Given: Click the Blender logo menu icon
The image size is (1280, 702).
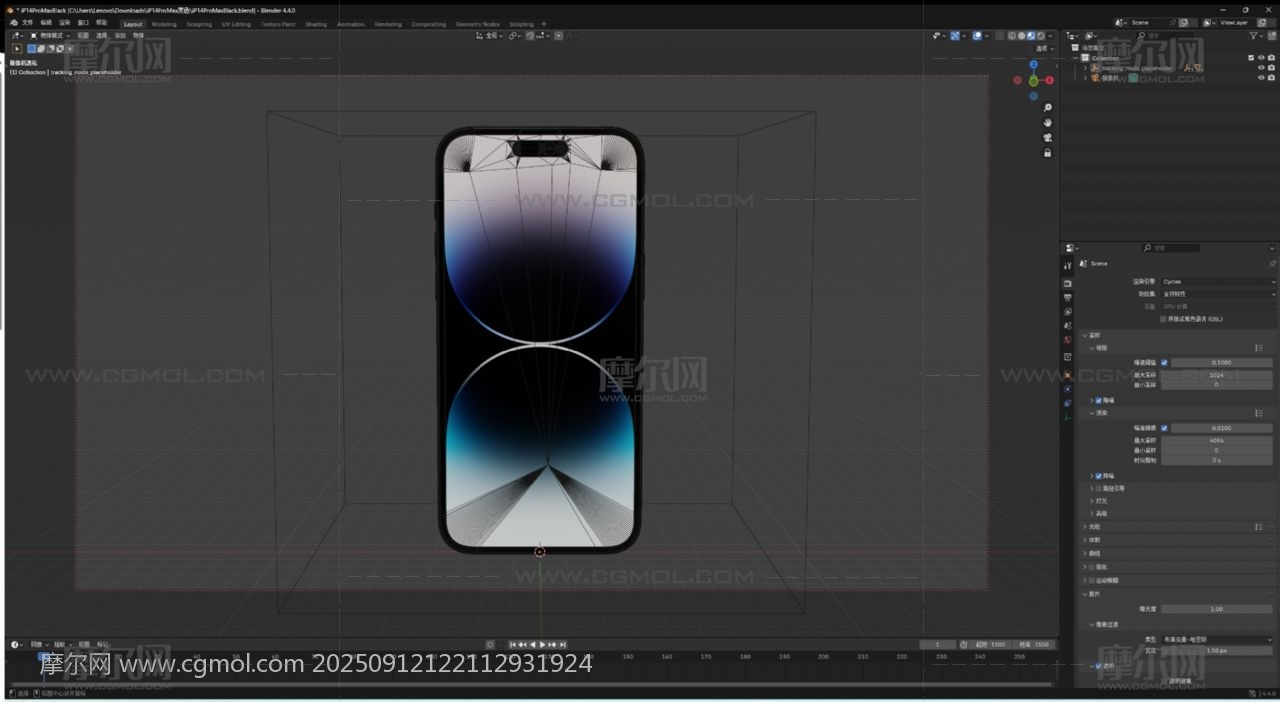Looking at the screenshot, I should pos(12,23).
